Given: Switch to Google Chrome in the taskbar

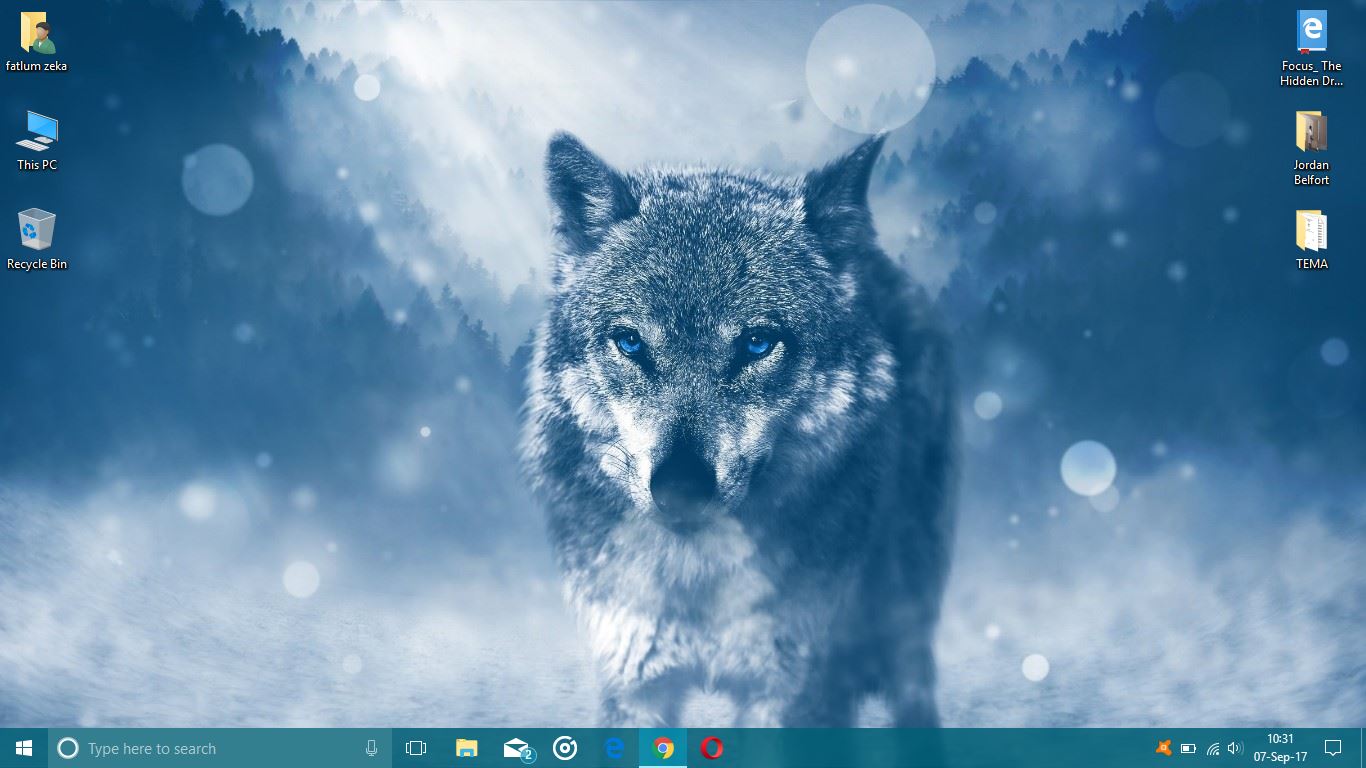Looking at the screenshot, I should pos(663,748).
